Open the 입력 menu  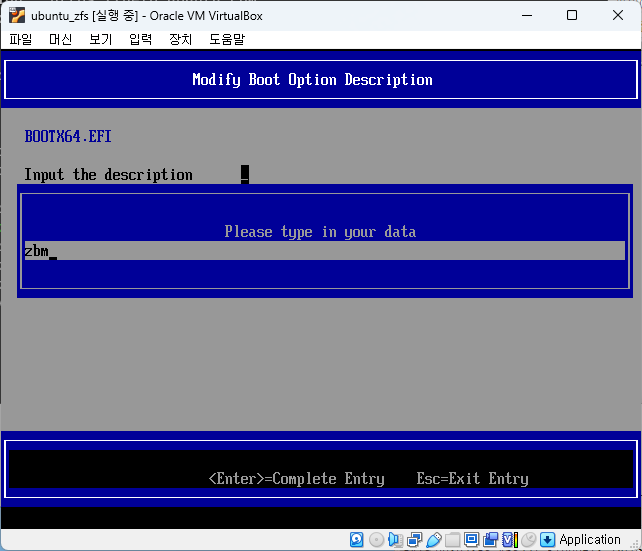point(140,39)
